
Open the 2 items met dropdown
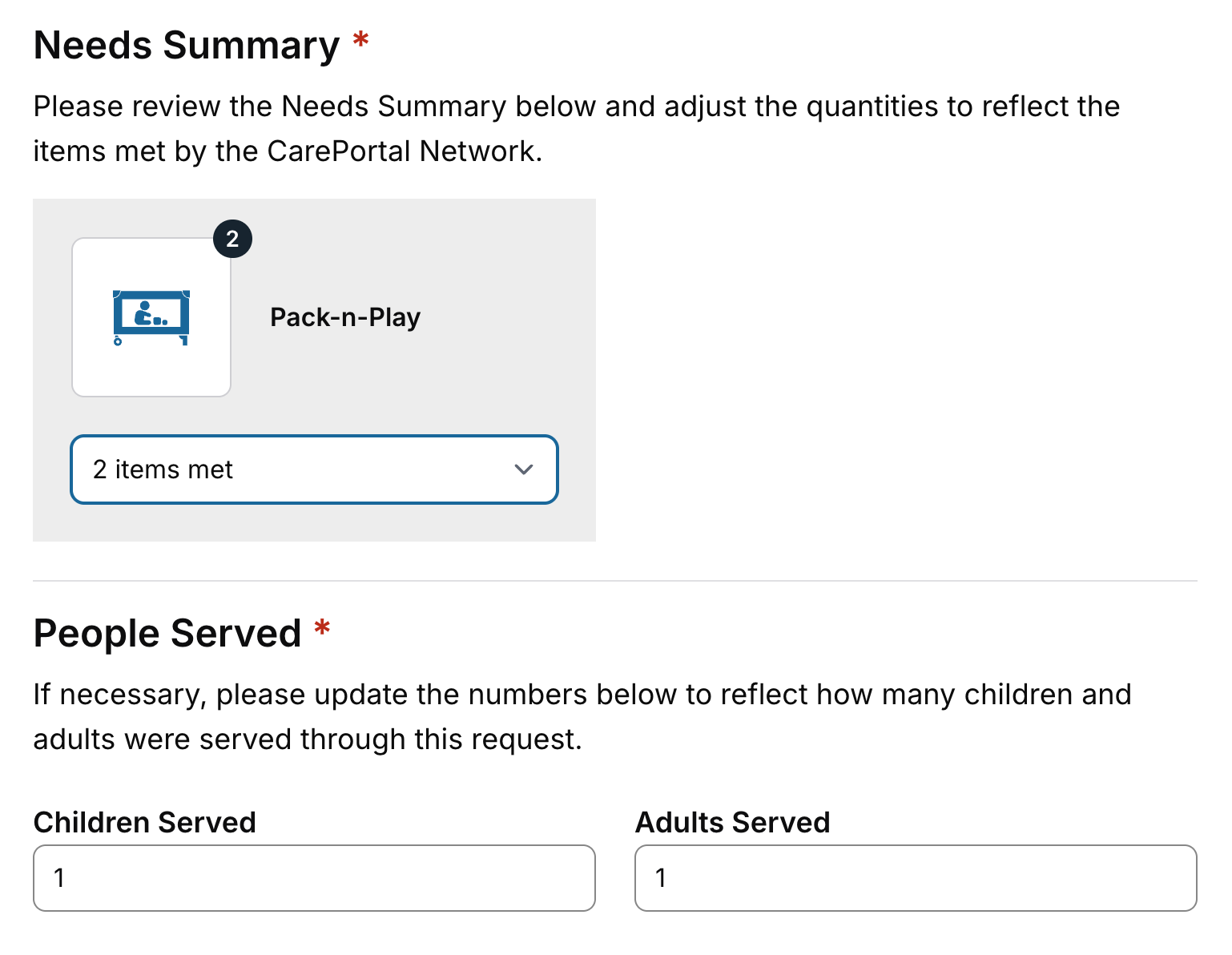(x=314, y=469)
